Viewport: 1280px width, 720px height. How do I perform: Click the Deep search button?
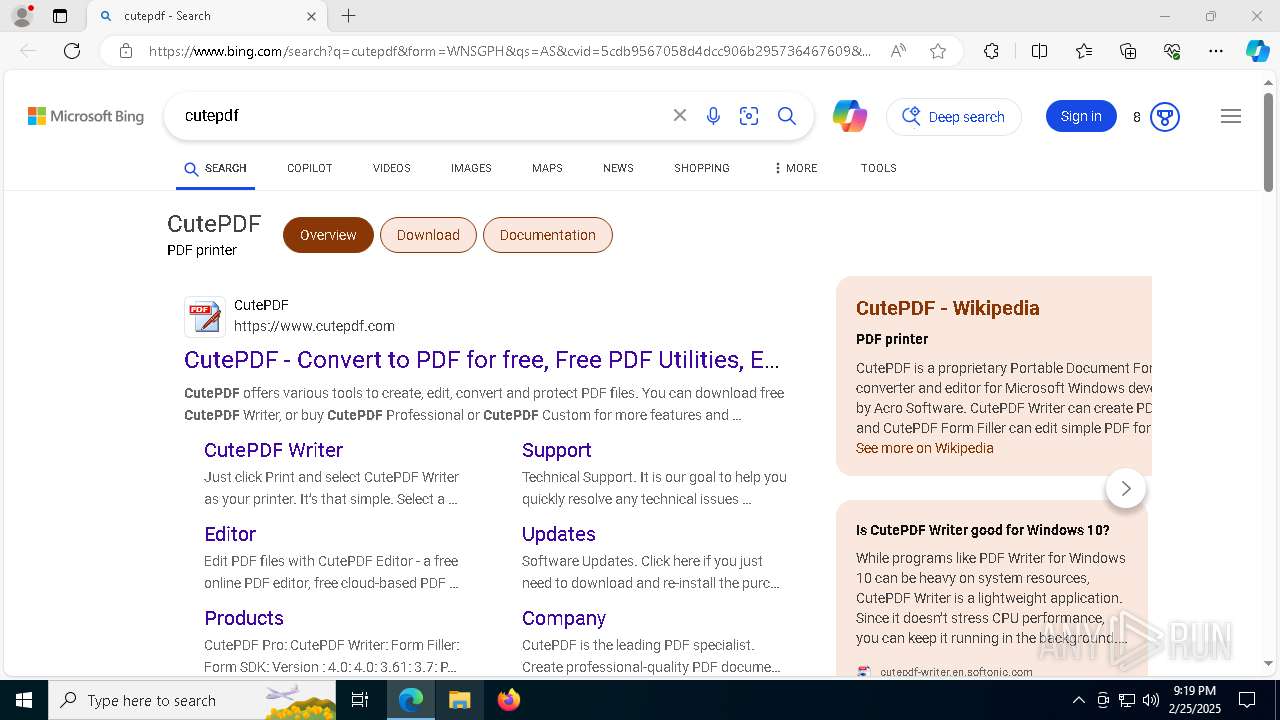point(954,117)
